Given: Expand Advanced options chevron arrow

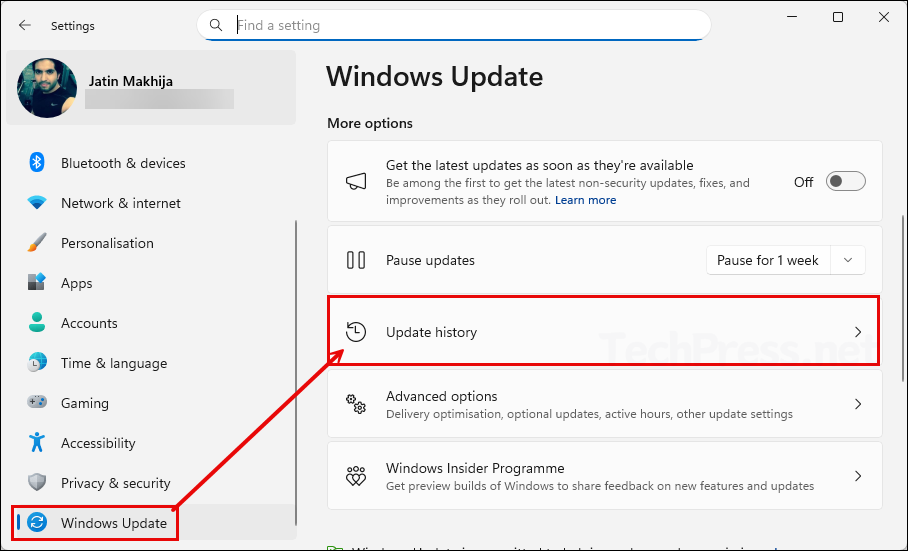Looking at the screenshot, I should click(x=857, y=404).
